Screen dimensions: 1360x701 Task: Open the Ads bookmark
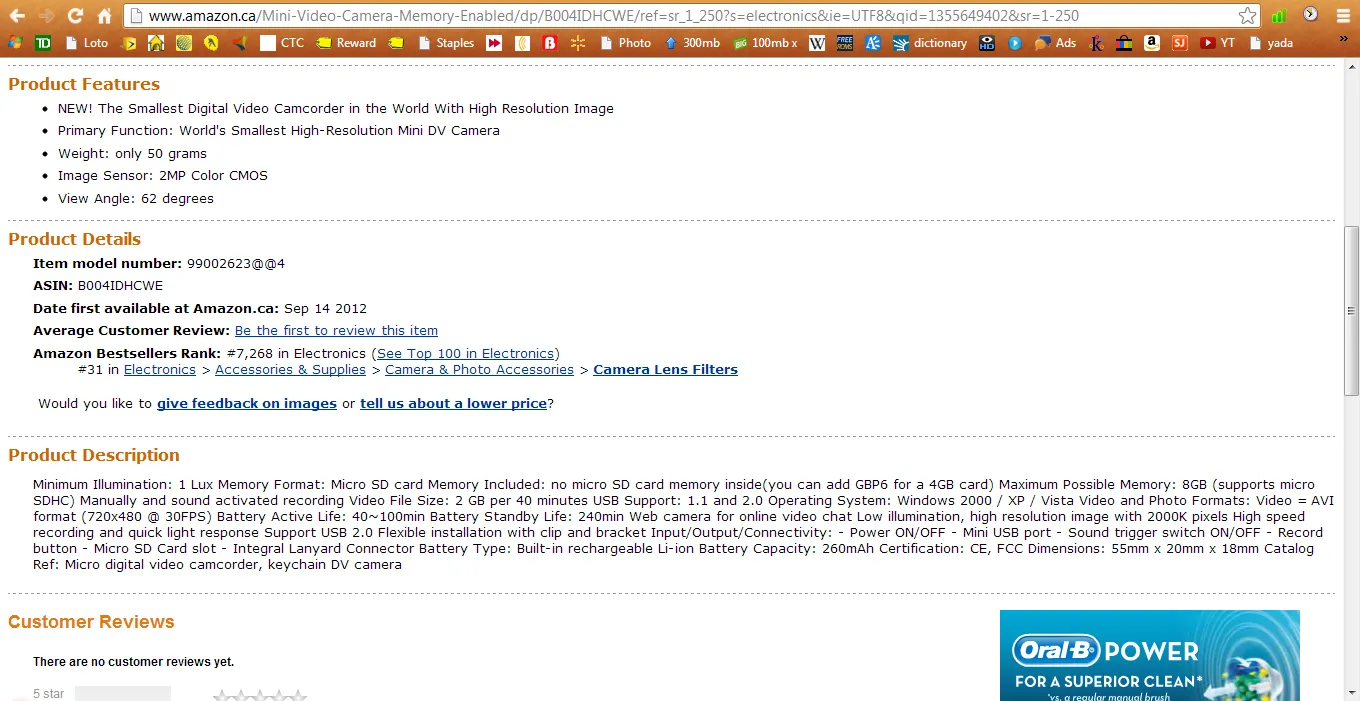[1056, 43]
